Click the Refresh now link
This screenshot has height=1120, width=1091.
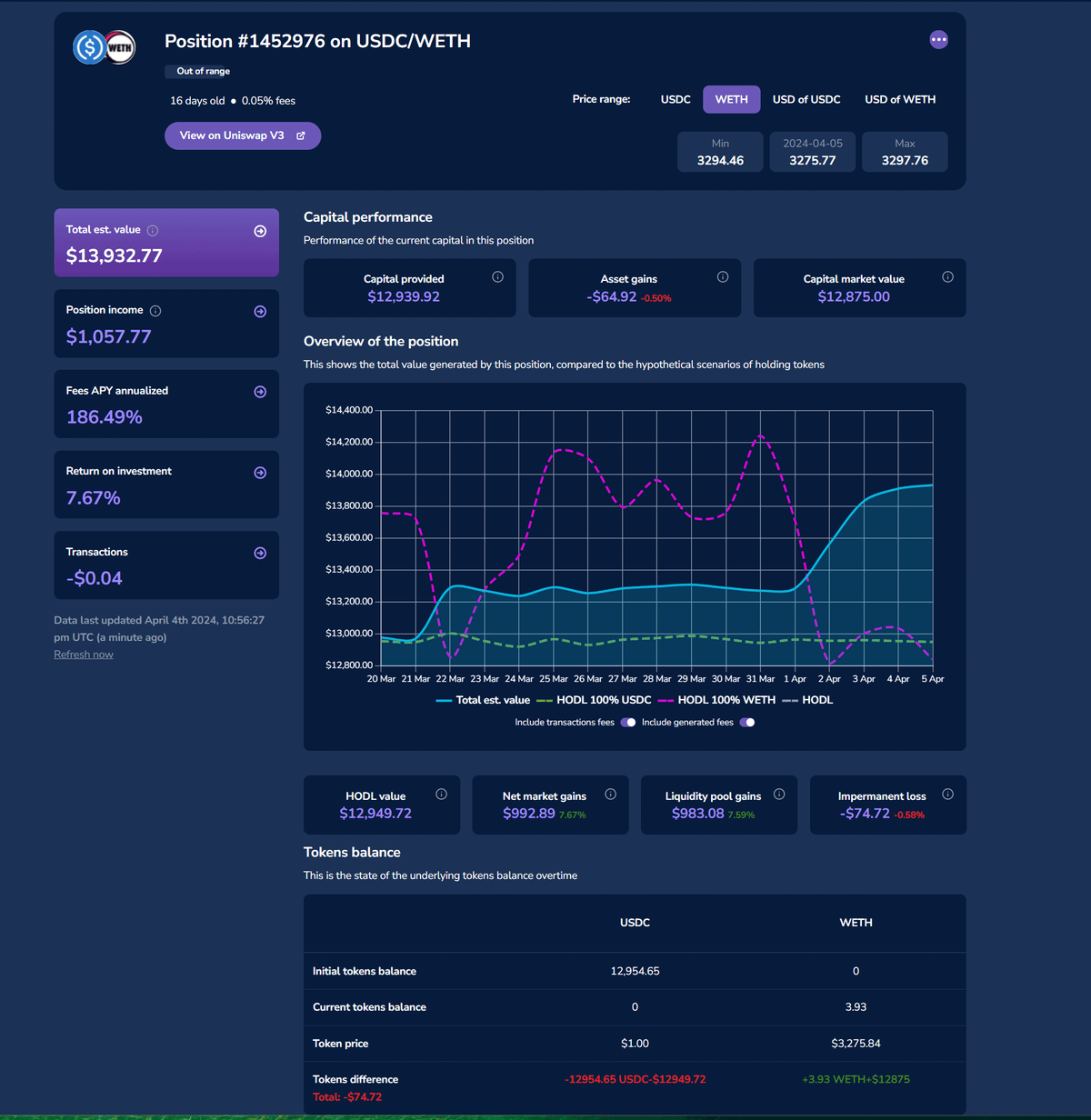pos(84,655)
